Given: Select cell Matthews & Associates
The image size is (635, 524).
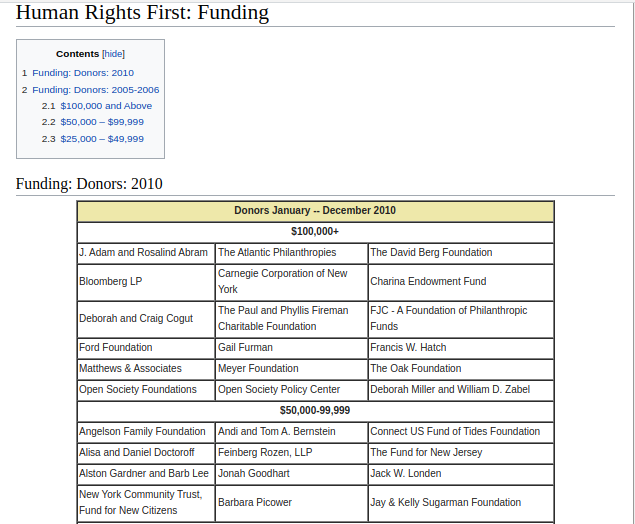Looking at the screenshot, I should pyautogui.click(x=146, y=369).
